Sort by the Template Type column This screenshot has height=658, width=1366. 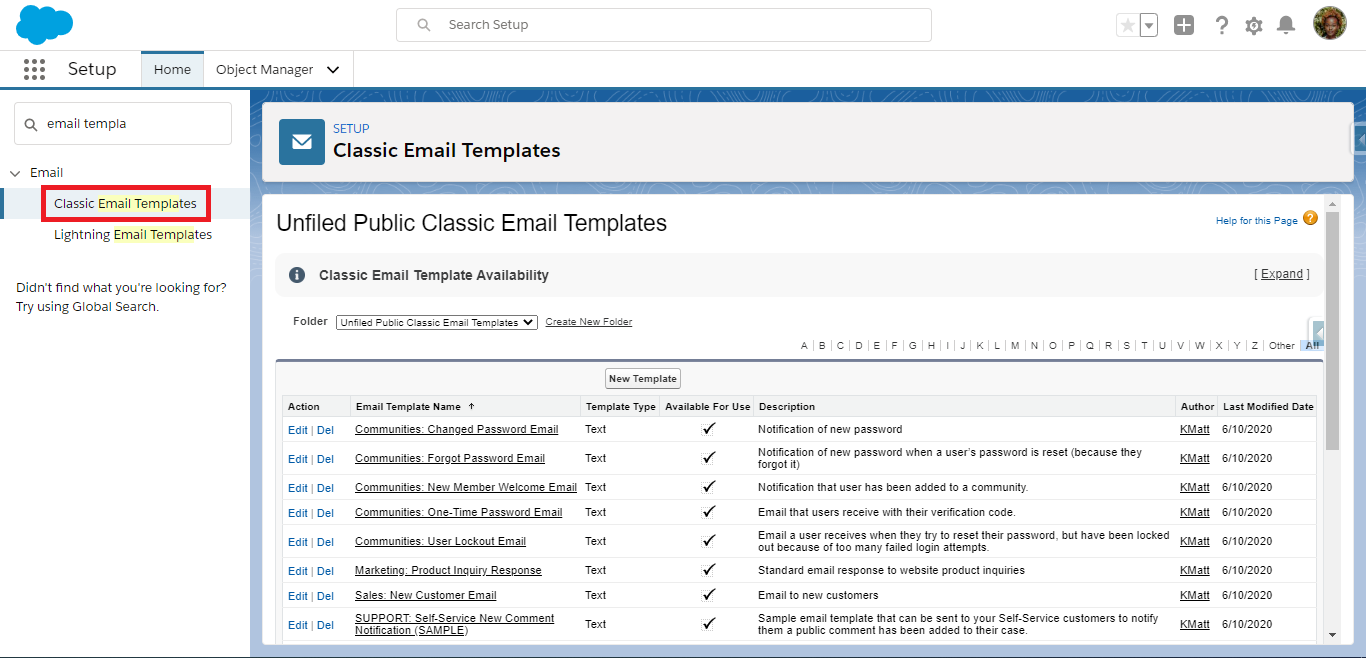620,407
